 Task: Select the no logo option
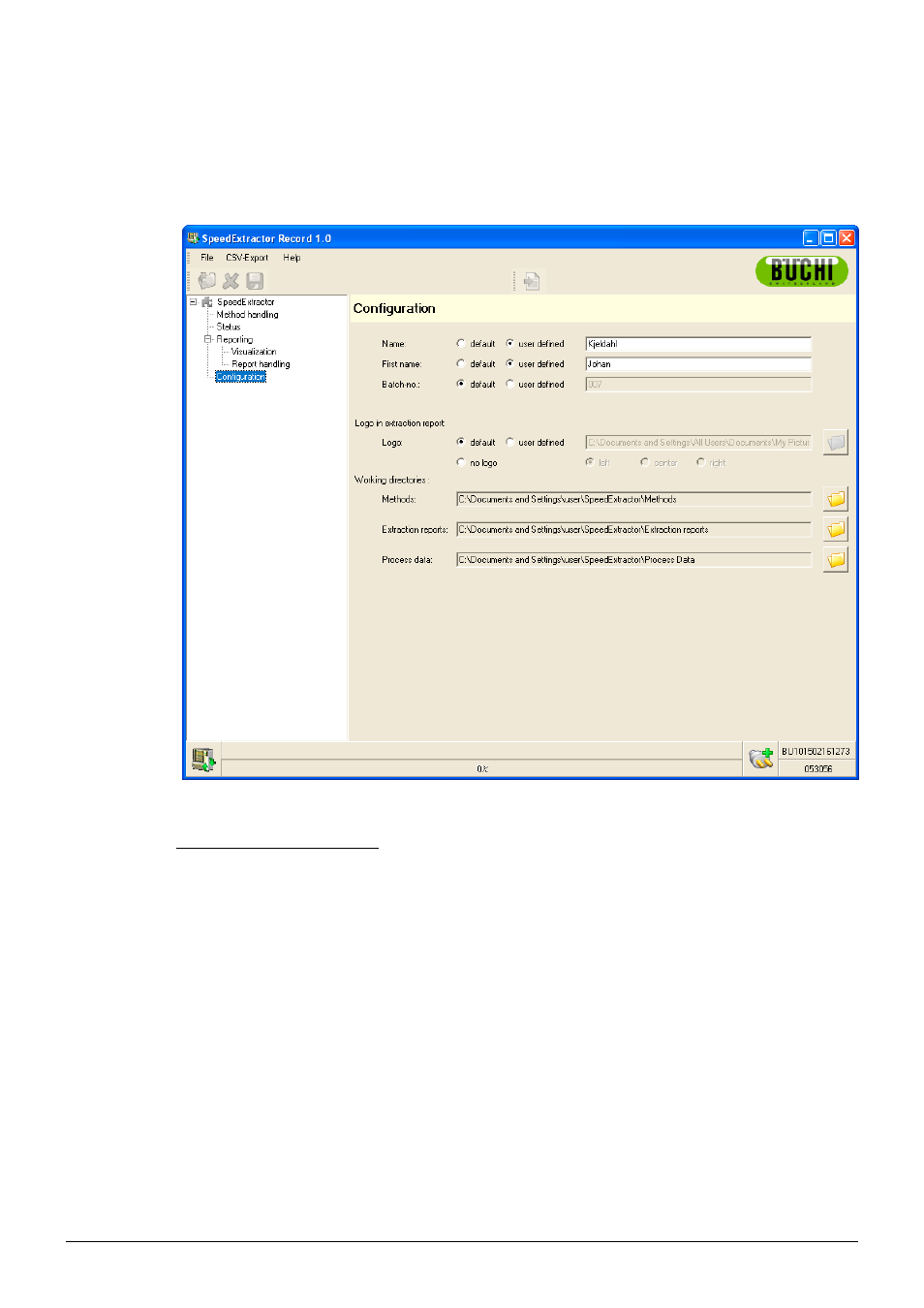tap(461, 463)
